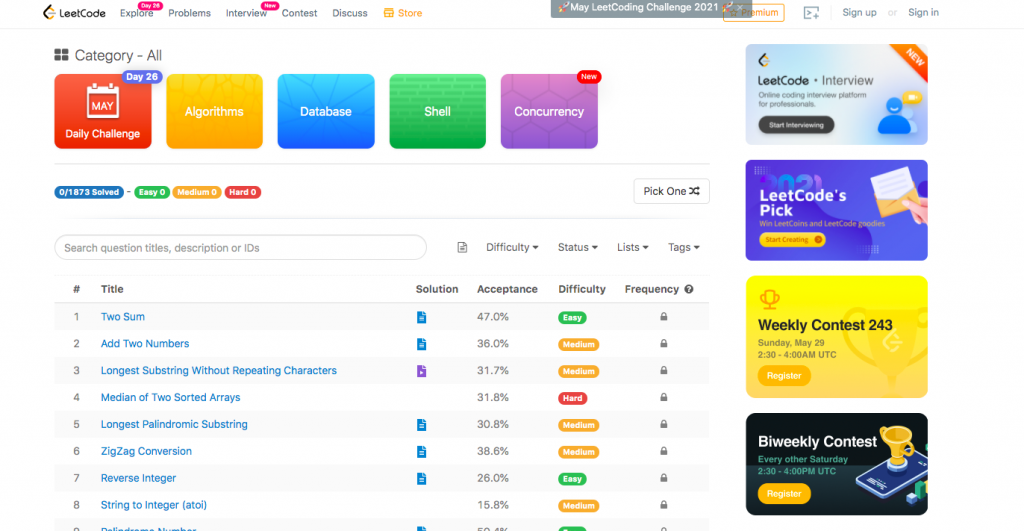This screenshot has width=1024, height=531.
Task: Click the Frequency help question mark icon
Action: point(688,289)
